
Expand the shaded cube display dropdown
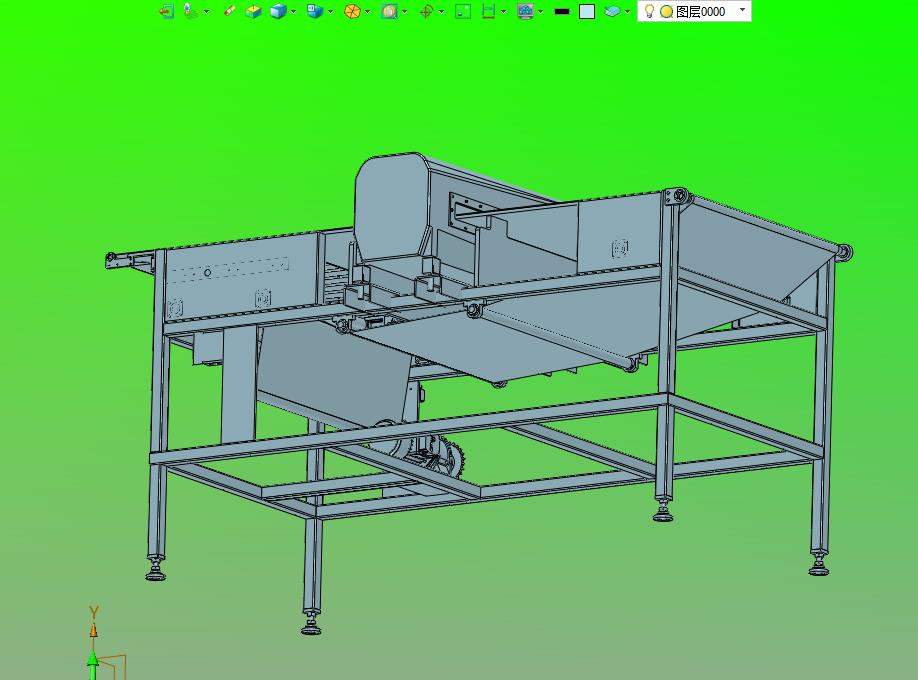[x=293, y=12]
